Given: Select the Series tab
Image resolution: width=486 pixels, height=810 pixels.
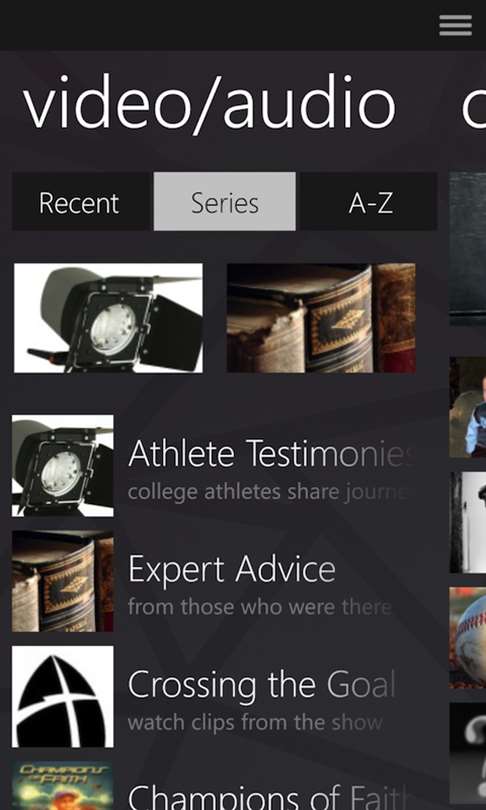Looking at the screenshot, I should (x=225, y=202).
